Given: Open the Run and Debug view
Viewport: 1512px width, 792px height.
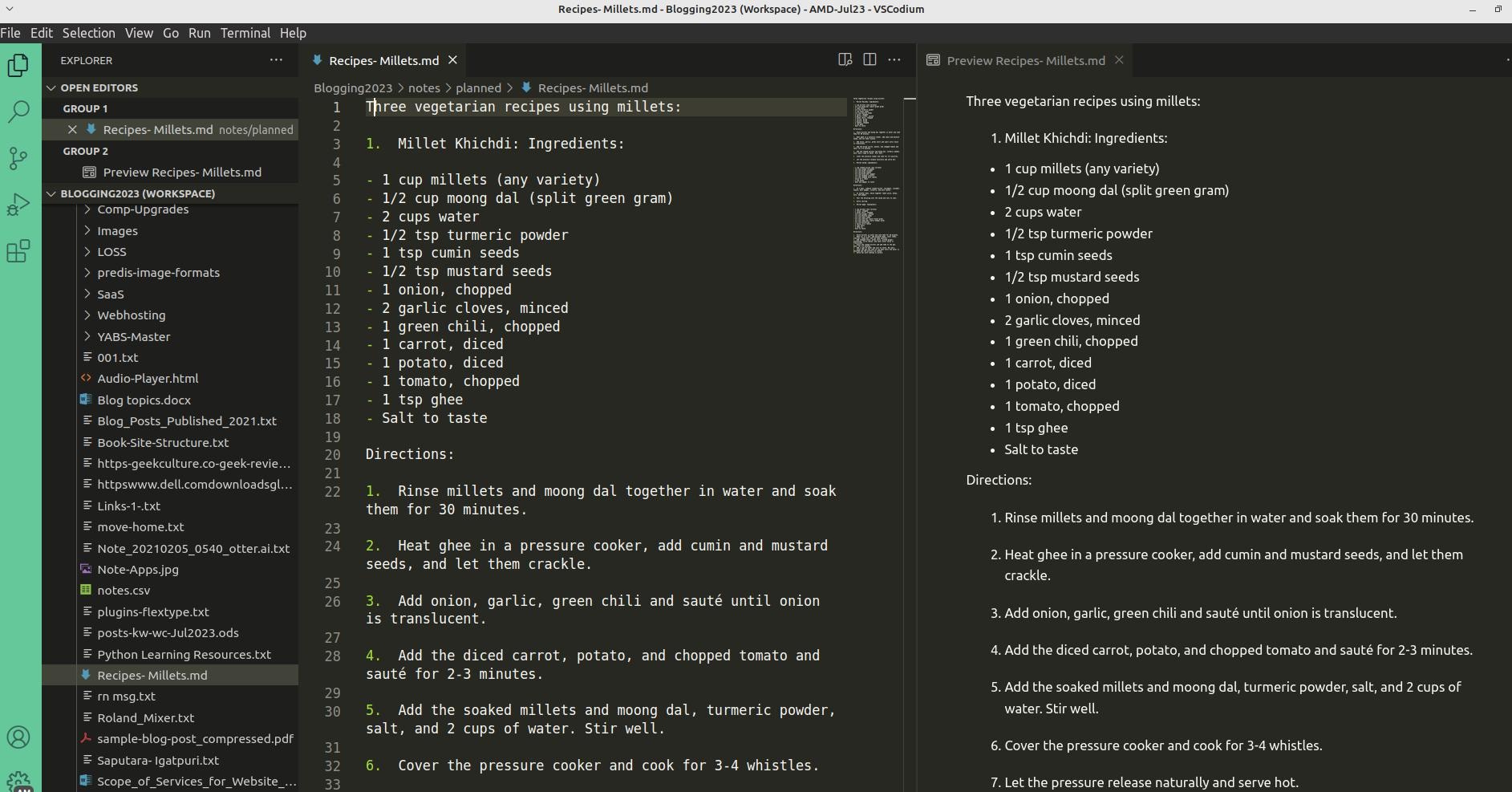Looking at the screenshot, I should (18, 205).
